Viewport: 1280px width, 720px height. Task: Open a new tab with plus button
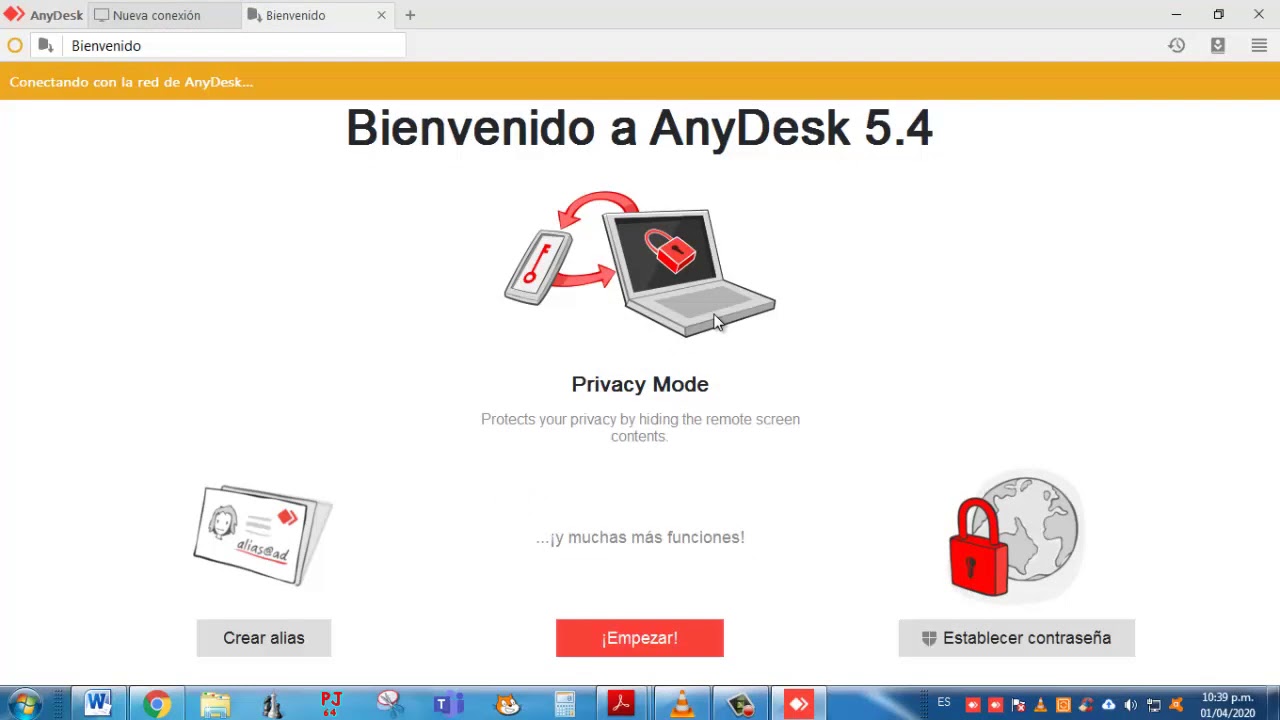tap(410, 15)
